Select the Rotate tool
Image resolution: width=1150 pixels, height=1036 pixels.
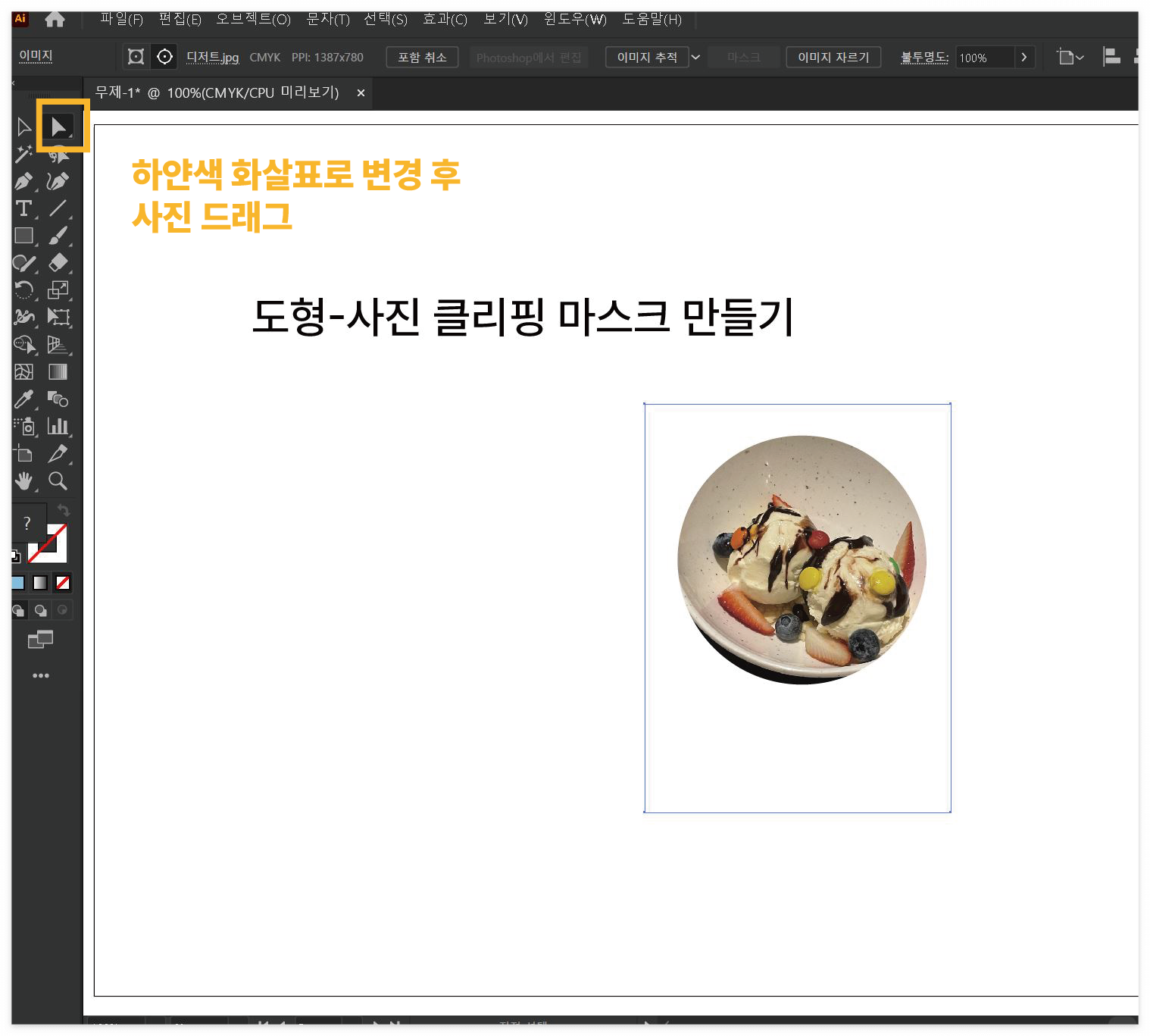click(24, 290)
